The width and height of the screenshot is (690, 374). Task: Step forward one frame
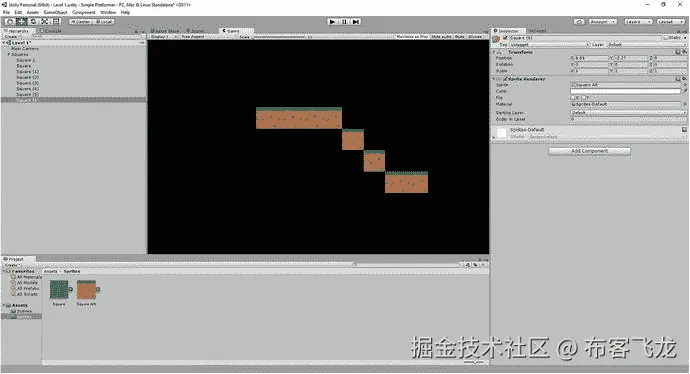pos(356,21)
